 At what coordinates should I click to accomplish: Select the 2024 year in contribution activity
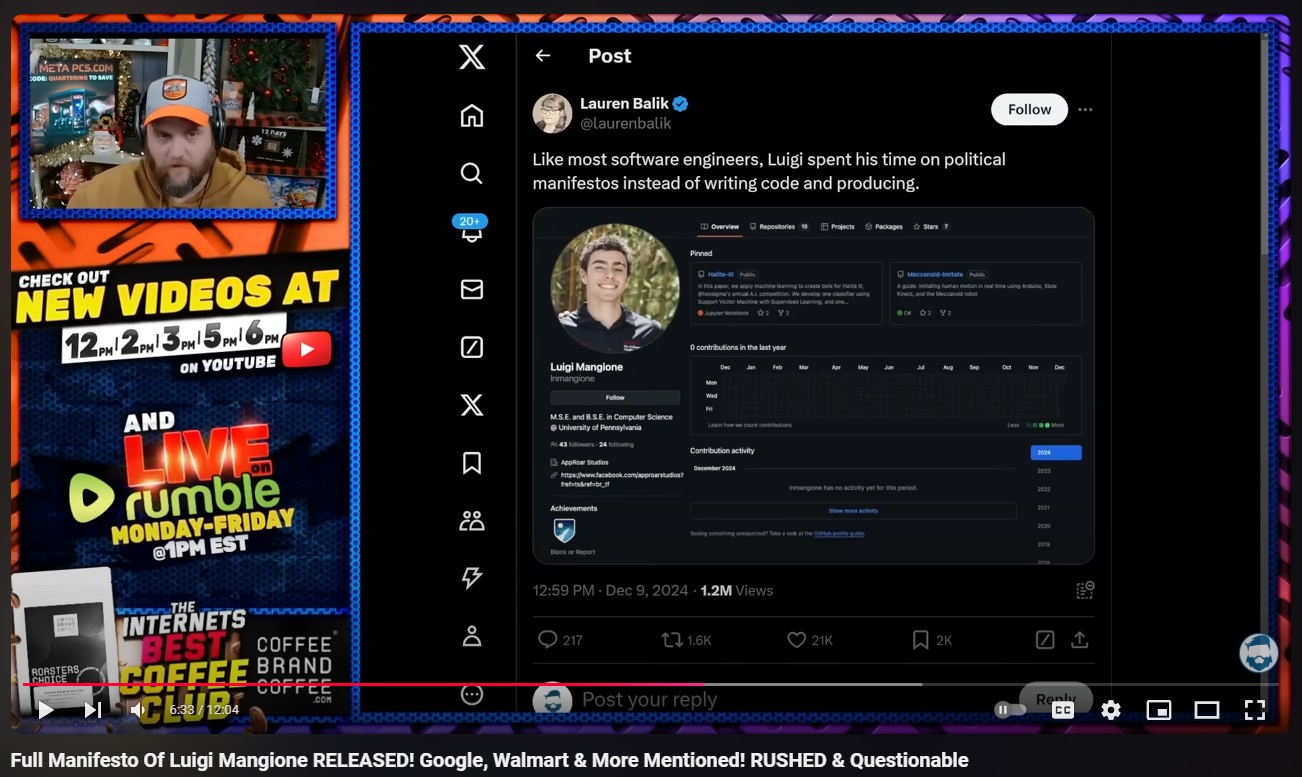click(1055, 453)
